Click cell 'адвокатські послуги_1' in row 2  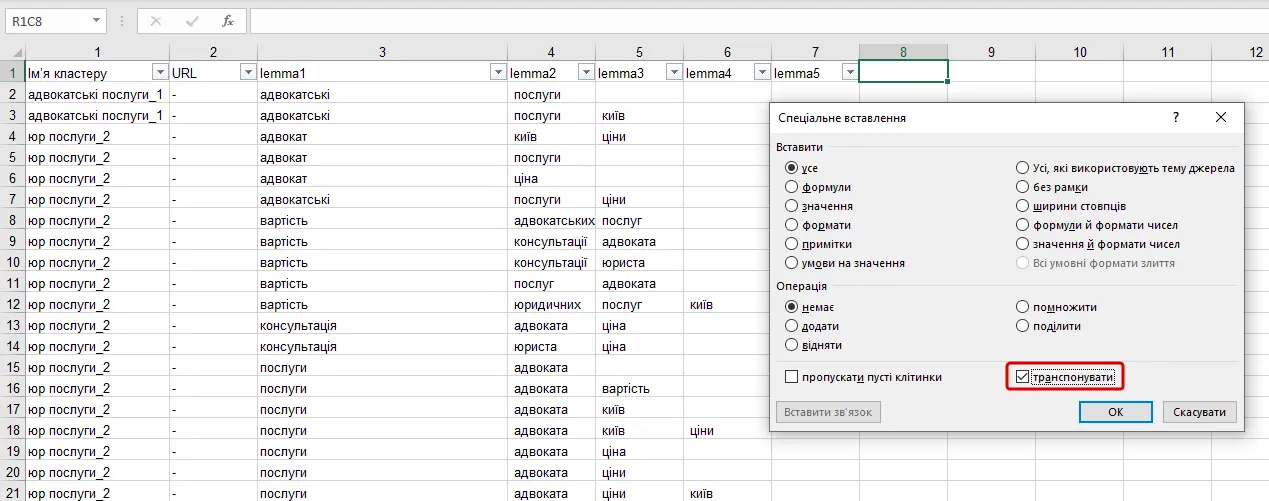click(x=97, y=94)
